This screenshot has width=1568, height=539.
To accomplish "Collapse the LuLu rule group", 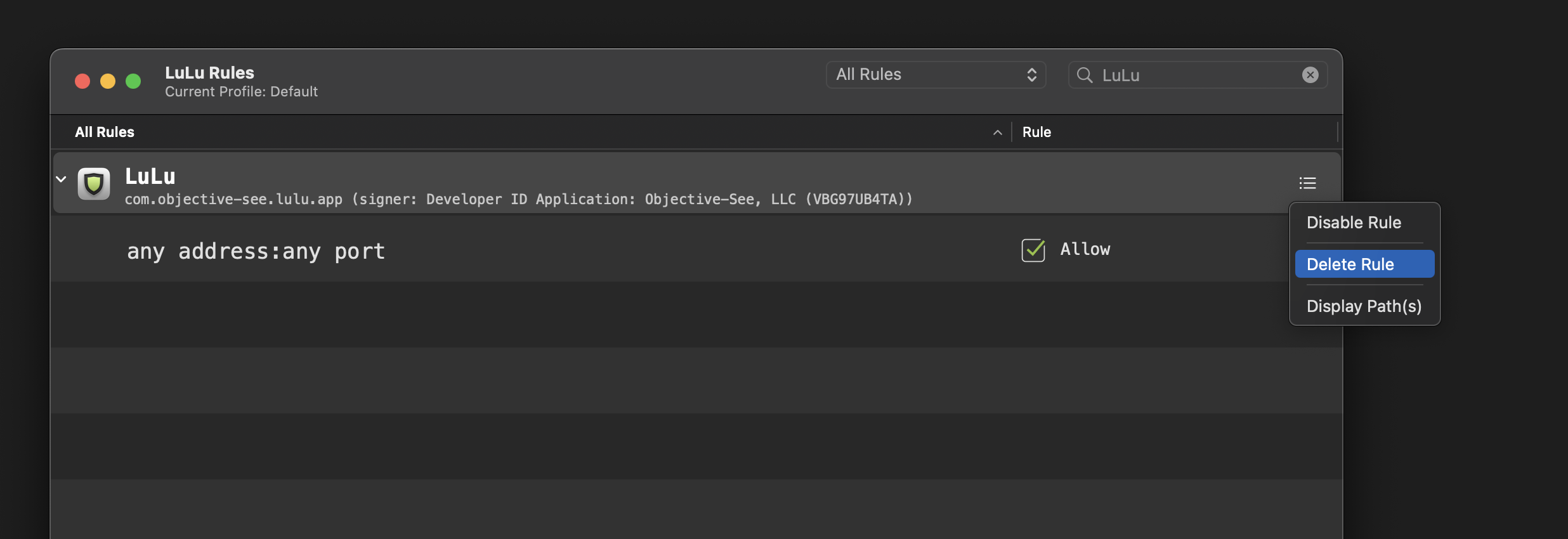I will click(62, 179).
